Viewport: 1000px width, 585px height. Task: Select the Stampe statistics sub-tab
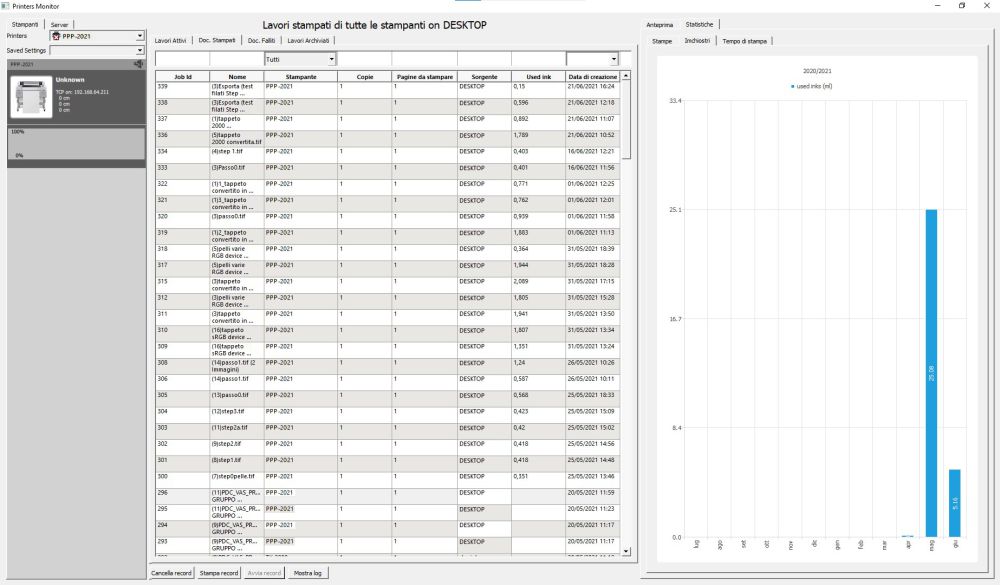click(662, 41)
